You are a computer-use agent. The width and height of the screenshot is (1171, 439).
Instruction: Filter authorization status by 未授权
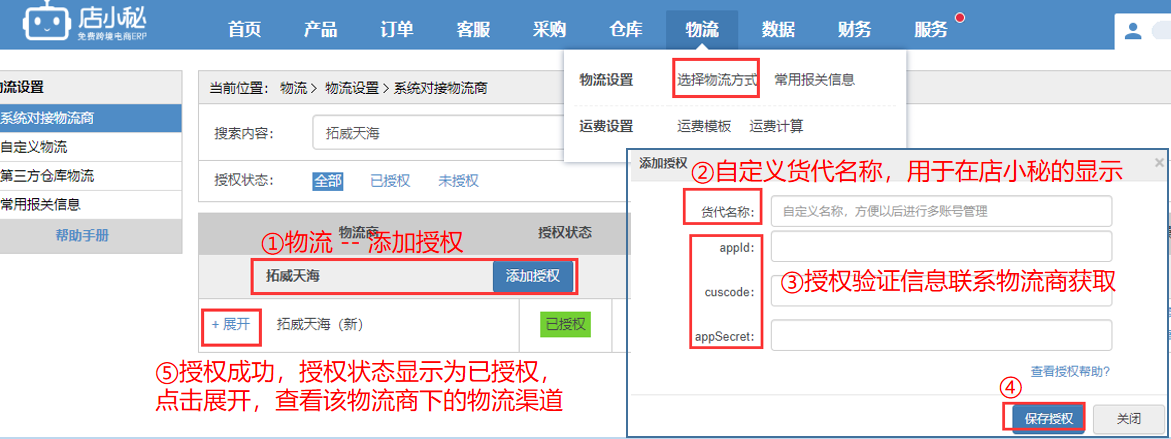tap(458, 181)
